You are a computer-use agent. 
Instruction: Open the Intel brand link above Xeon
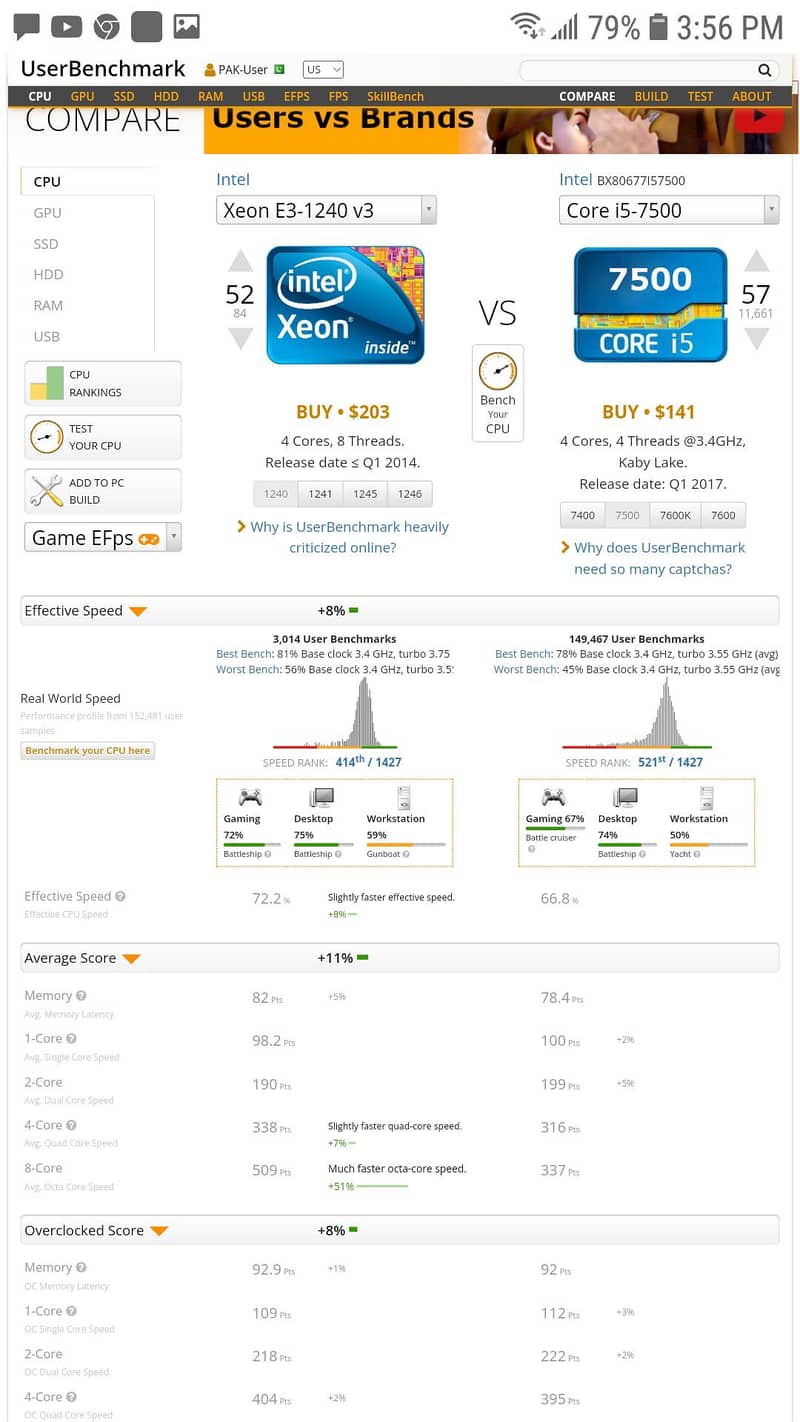click(233, 180)
